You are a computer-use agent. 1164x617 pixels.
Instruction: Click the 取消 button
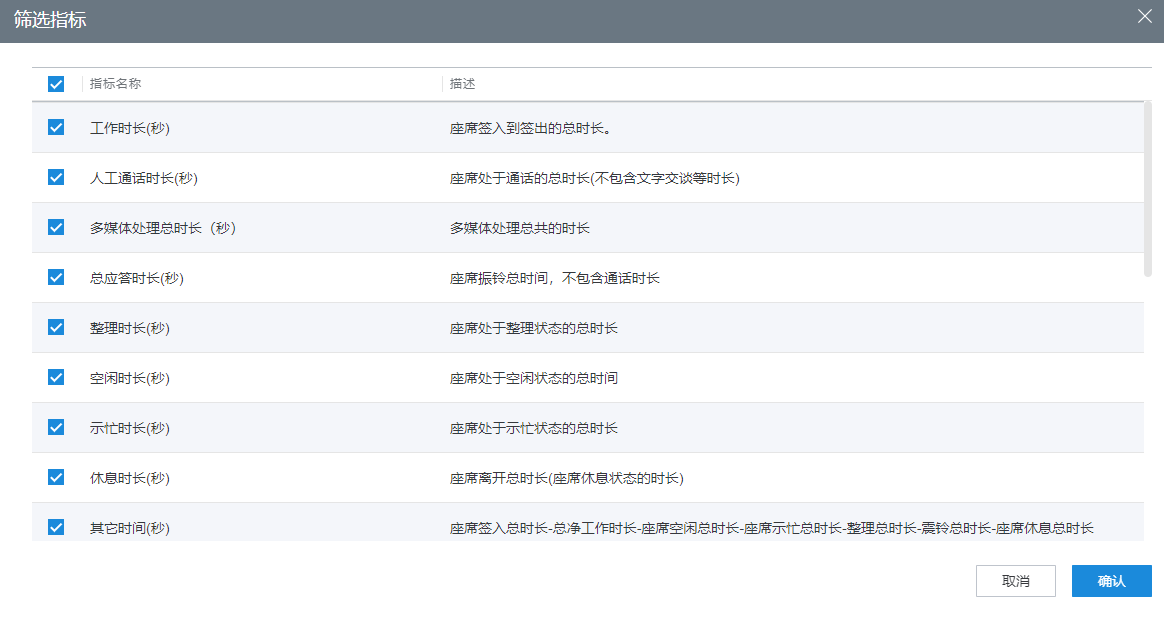click(x=1016, y=581)
